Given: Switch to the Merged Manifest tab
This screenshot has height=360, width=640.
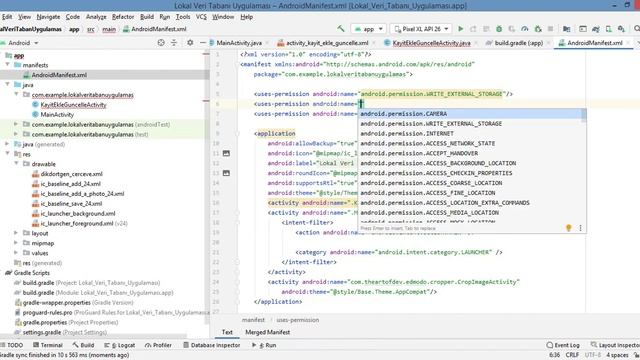Looking at the screenshot, I should (267, 332).
